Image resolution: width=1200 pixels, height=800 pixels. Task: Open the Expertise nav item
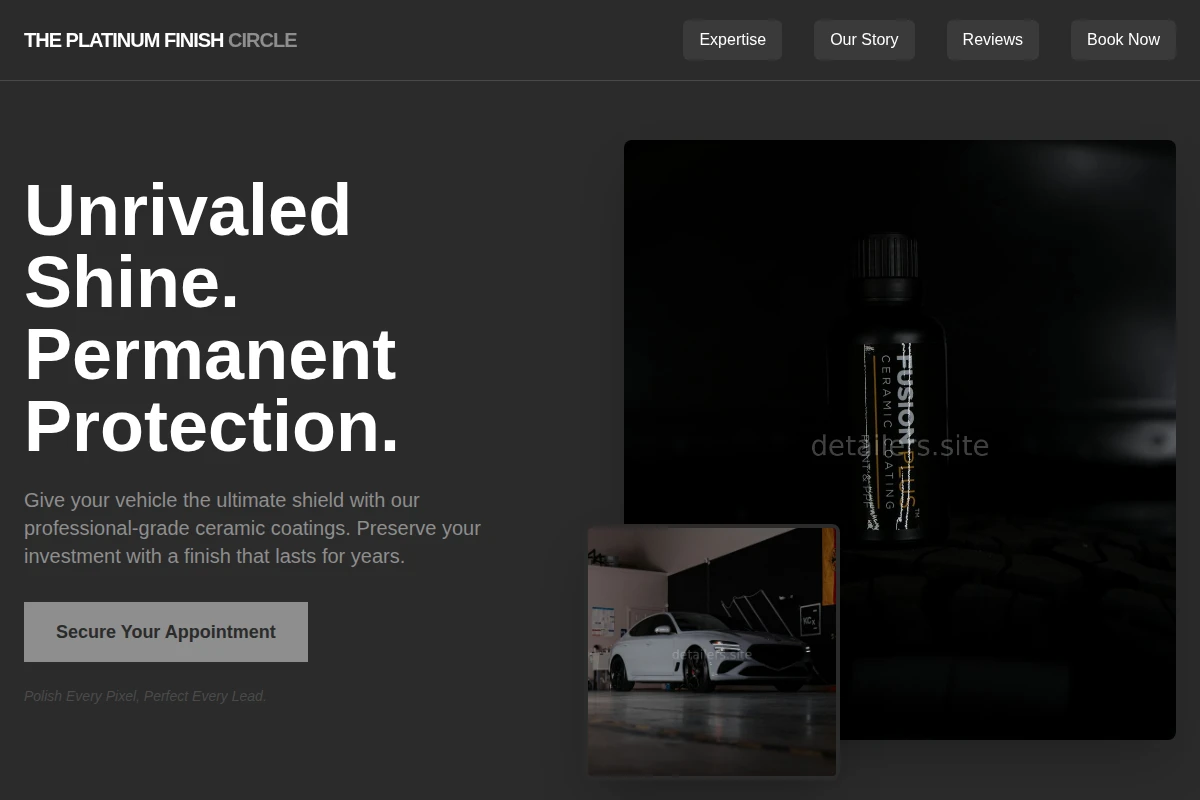[732, 40]
